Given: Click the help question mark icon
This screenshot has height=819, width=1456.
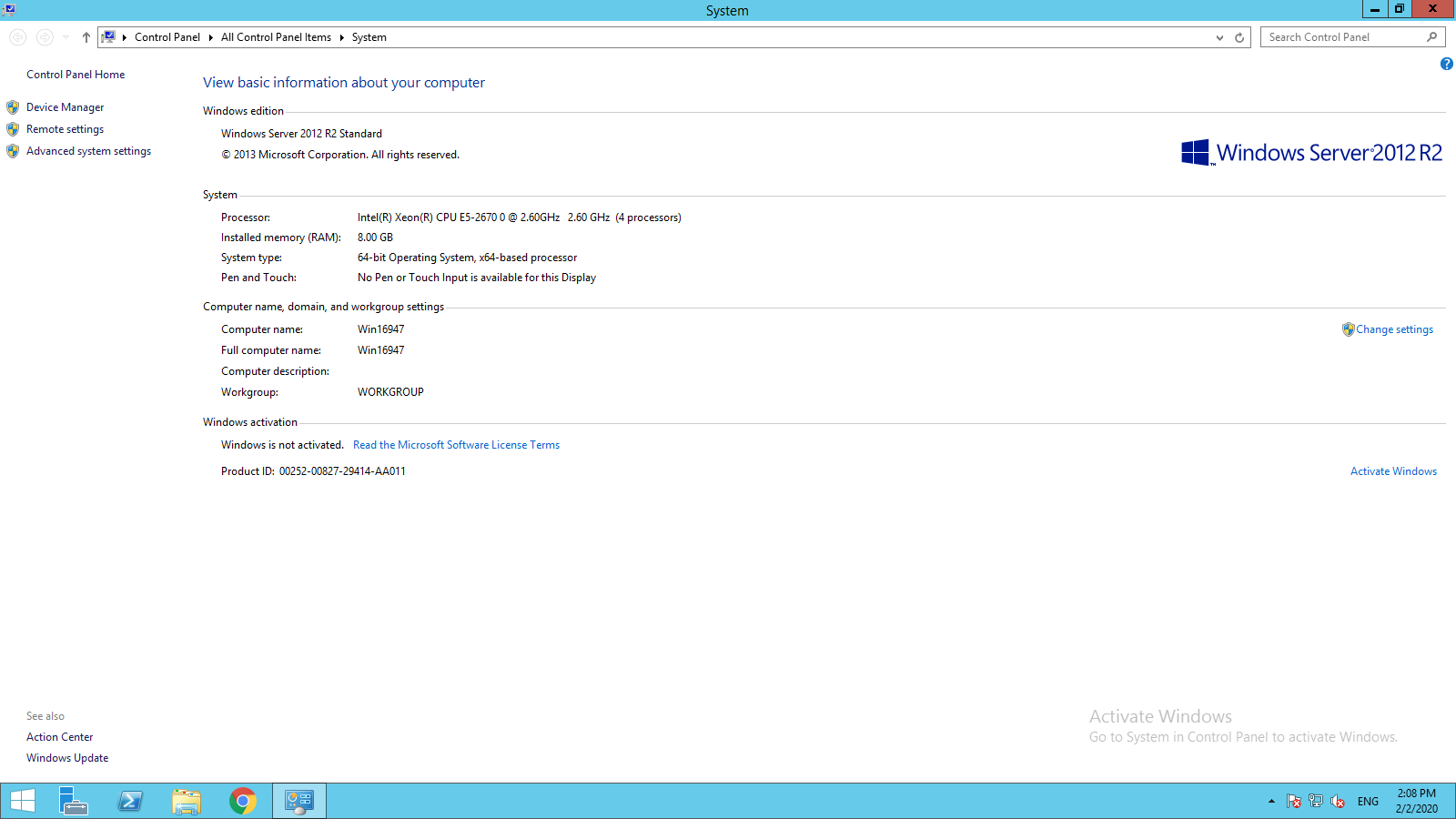Looking at the screenshot, I should (1446, 64).
